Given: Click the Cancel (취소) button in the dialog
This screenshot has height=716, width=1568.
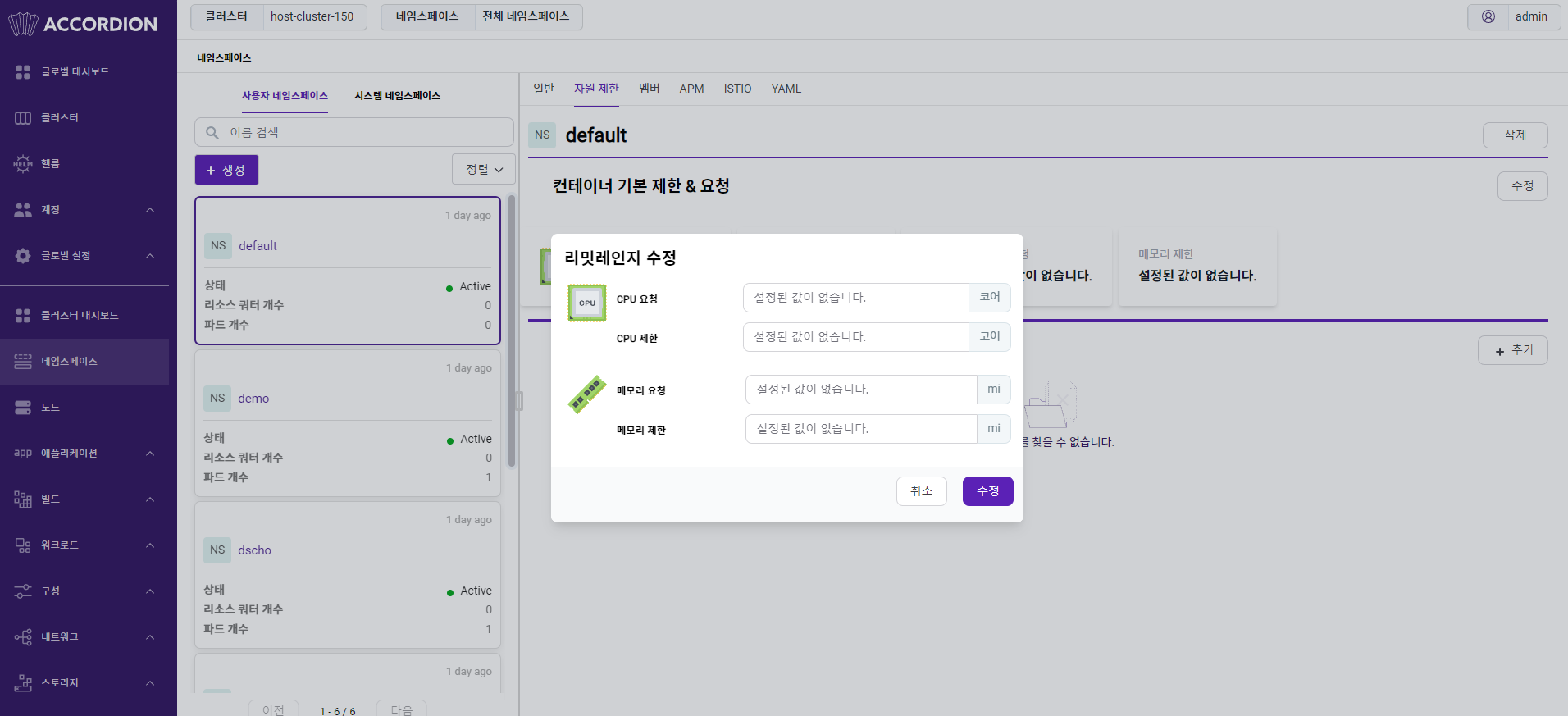Looking at the screenshot, I should [922, 491].
